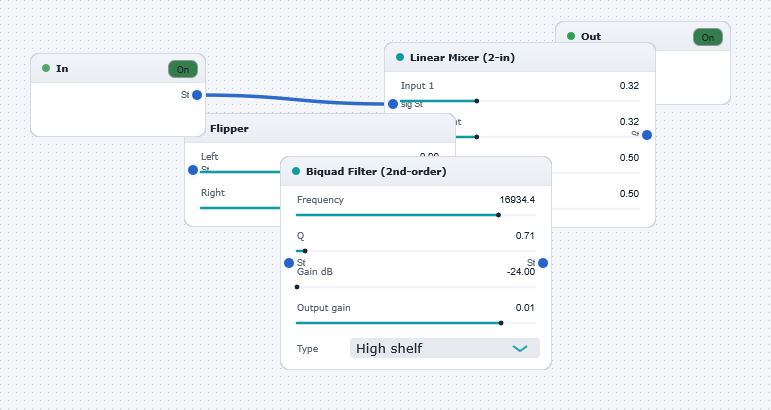Click the chevron arrow beside High shelf
The height and width of the screenshot is (410, 771).
tap(520, 349)
